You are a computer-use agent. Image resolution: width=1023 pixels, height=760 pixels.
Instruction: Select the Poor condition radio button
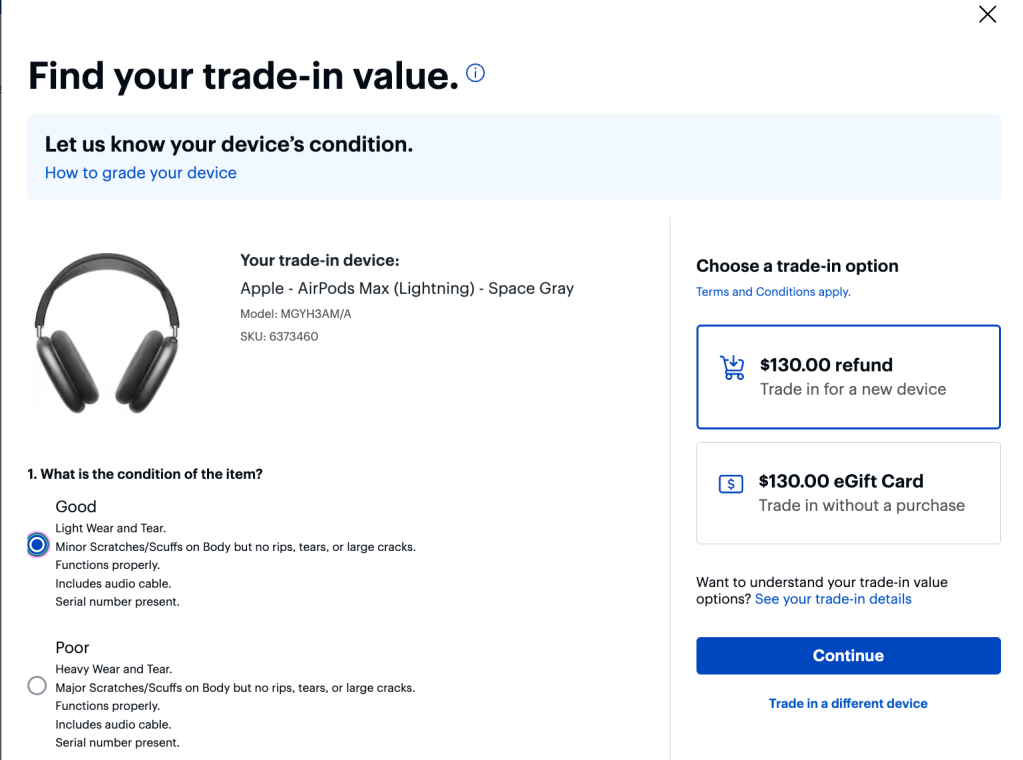pos(37,685)
